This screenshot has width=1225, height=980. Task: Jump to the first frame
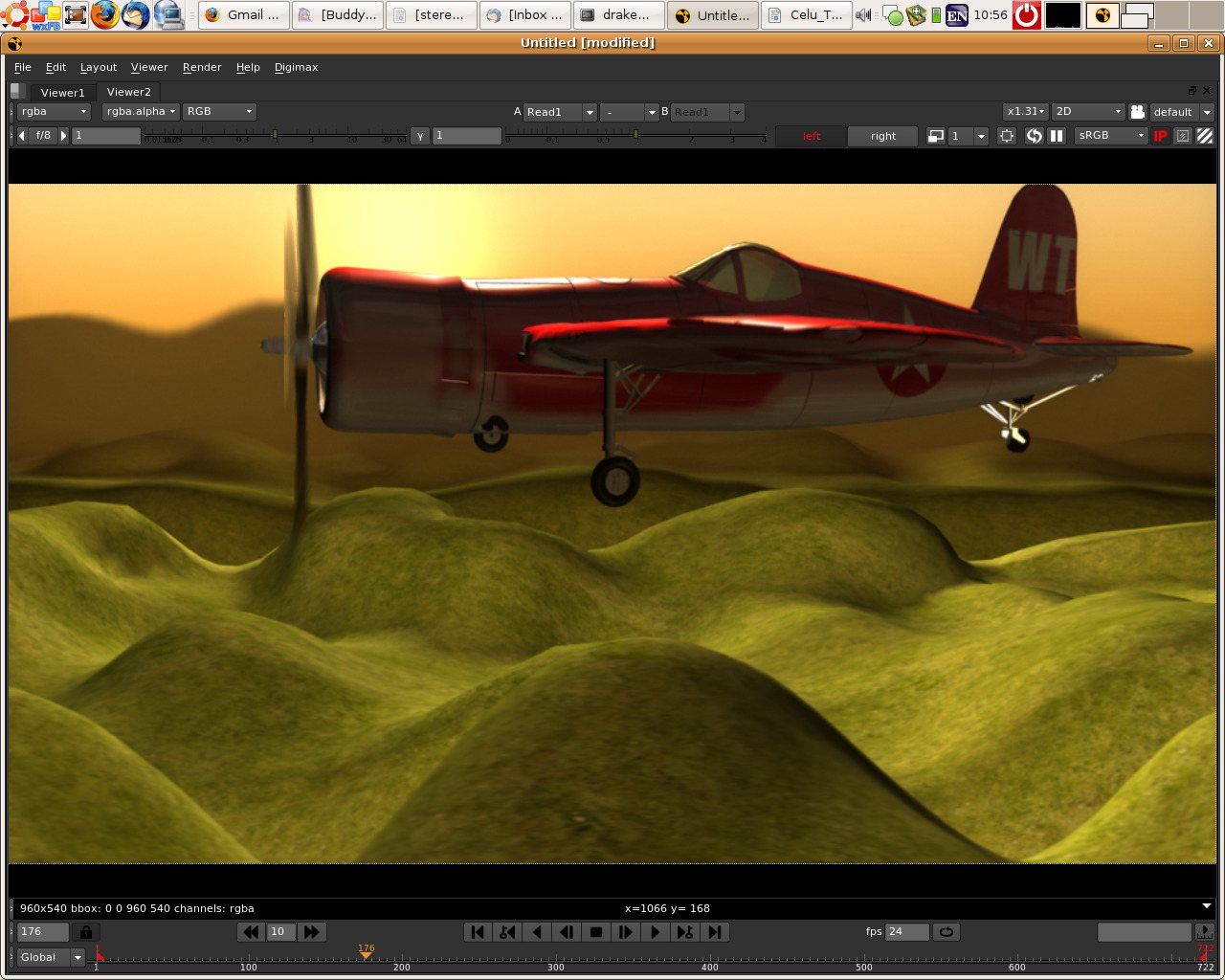point(478,932)
